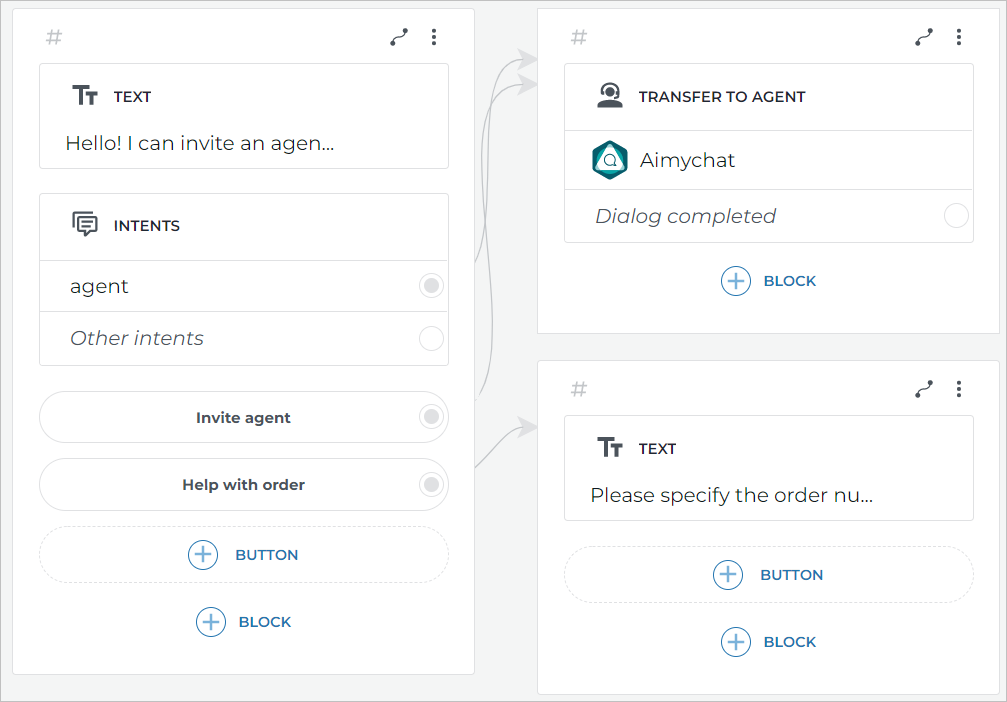The width and height of the screenshot is (1007, 702).
Task: Click the Intents chat bubble icon
Action: pos(85,225)
